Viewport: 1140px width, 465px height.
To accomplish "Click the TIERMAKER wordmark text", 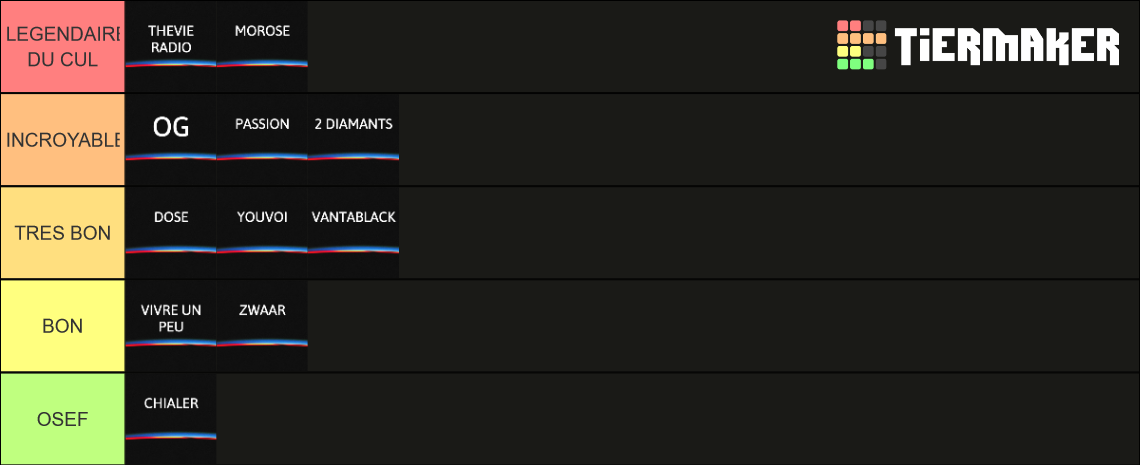I will [x=1006, y=46].
